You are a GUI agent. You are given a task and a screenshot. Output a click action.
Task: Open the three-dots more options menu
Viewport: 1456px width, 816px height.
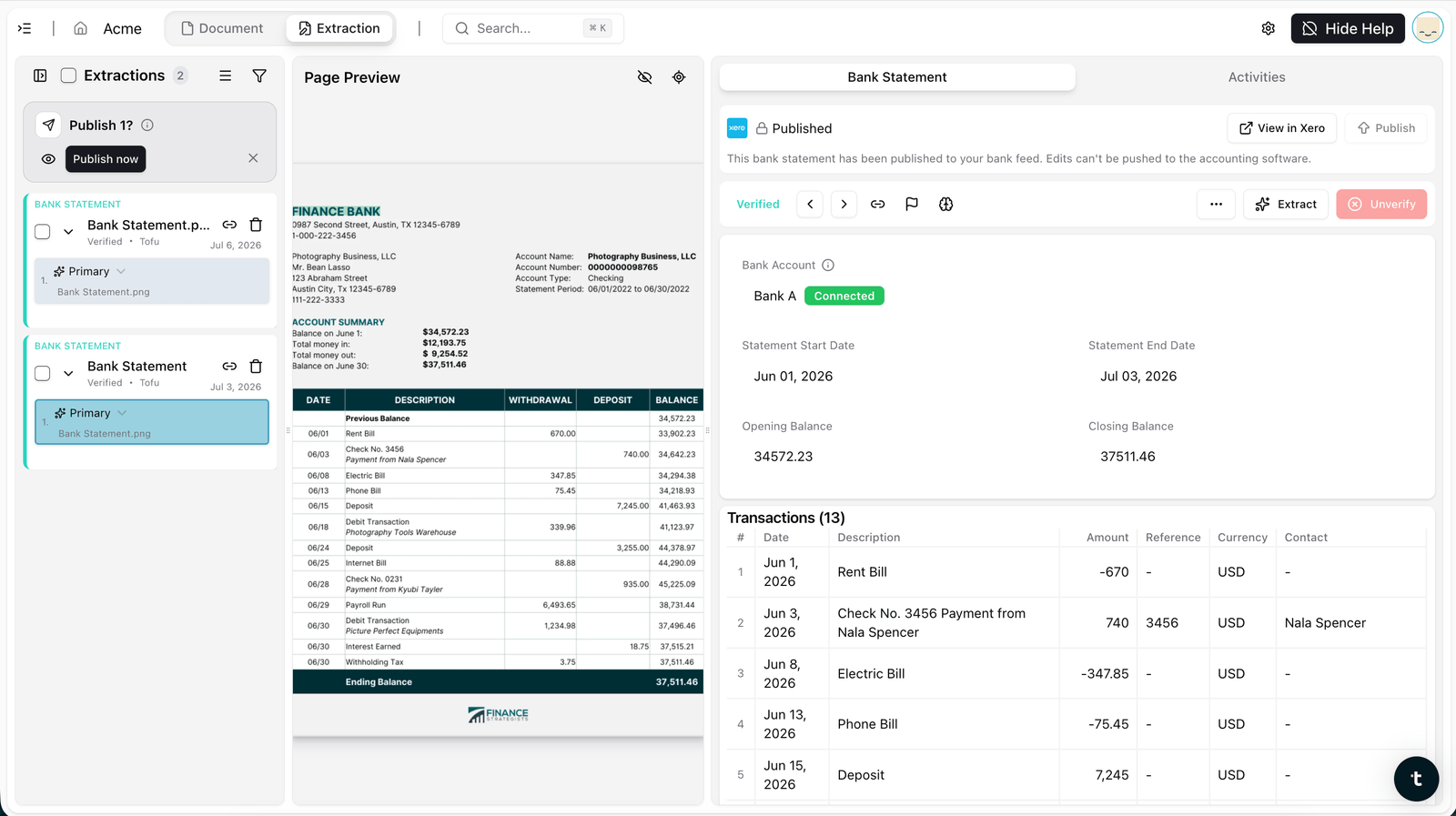1216,204
